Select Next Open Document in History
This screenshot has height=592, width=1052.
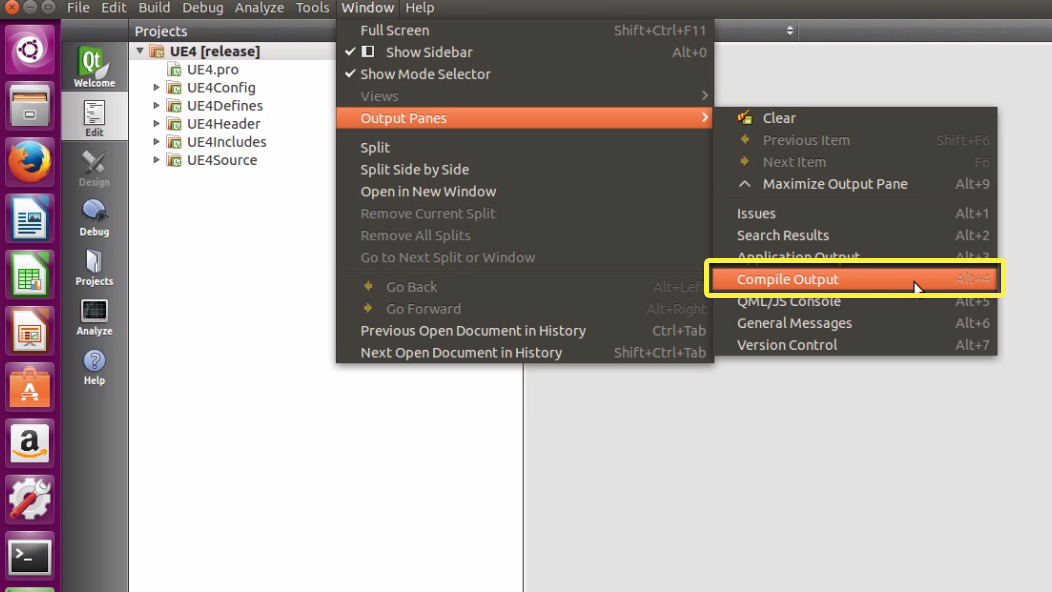[x=525, y=353]
